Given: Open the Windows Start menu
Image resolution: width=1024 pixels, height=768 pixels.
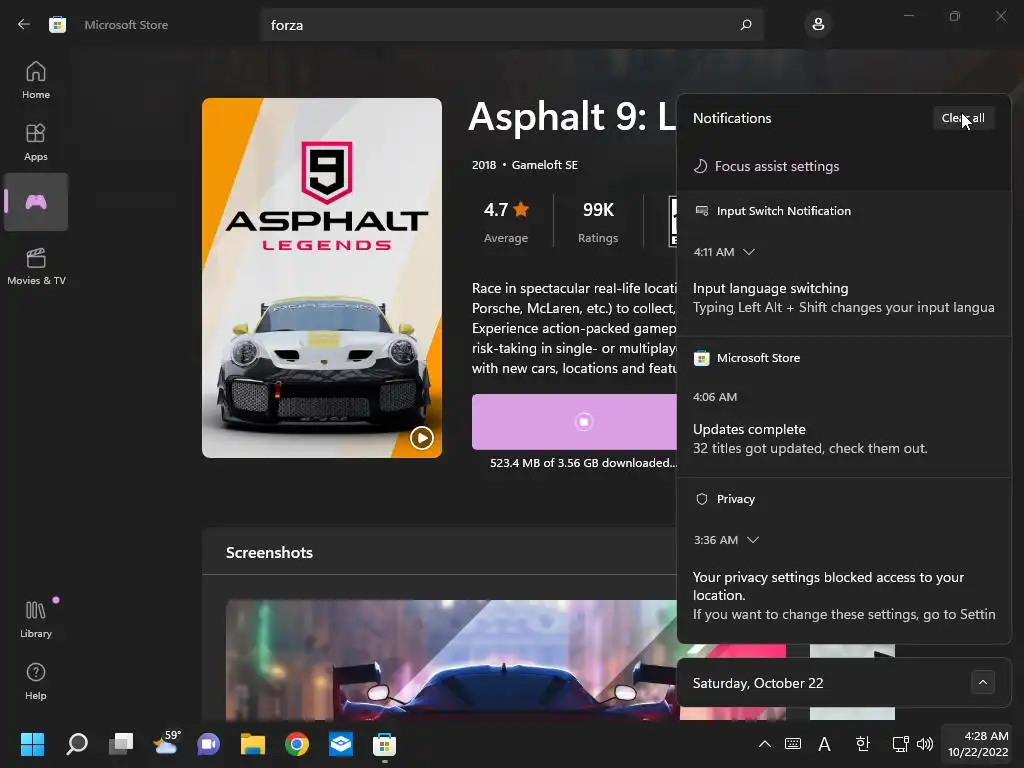Looking at the screenshot, I should click(x=32, y=744).
